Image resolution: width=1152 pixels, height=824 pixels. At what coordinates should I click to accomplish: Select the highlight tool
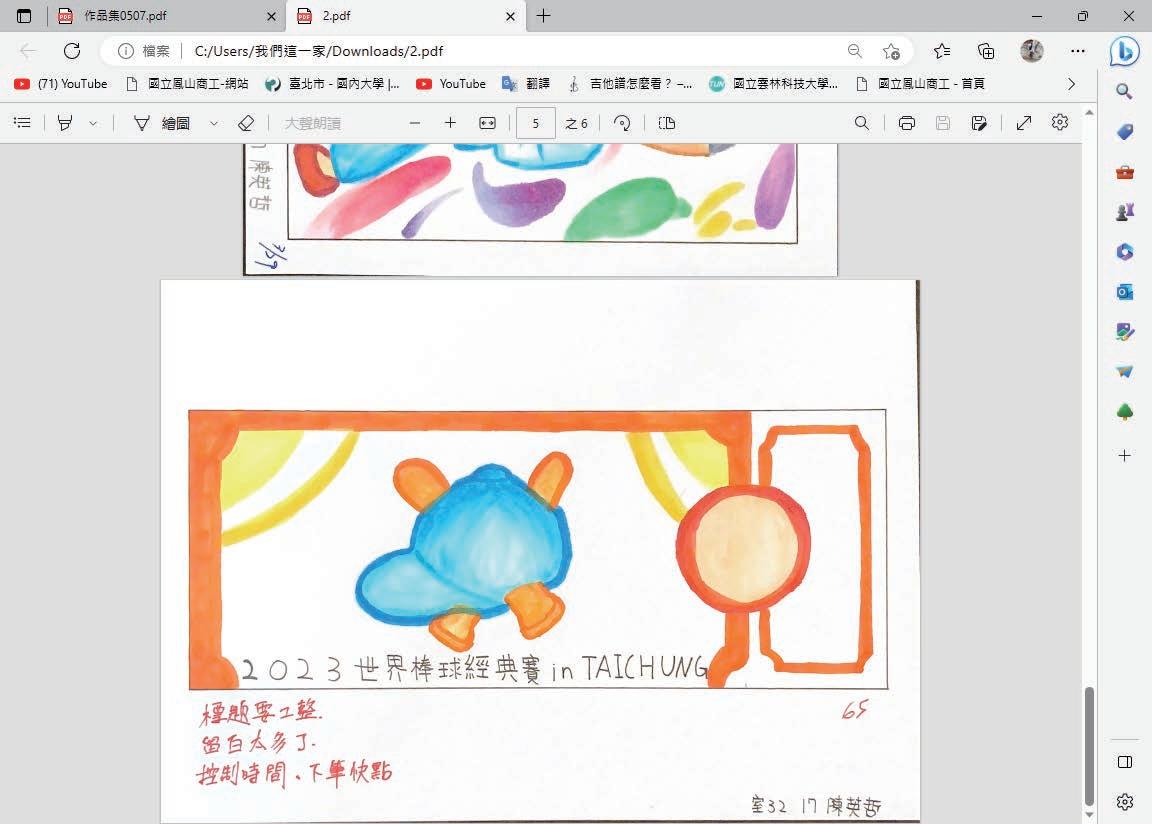[65, 123]
